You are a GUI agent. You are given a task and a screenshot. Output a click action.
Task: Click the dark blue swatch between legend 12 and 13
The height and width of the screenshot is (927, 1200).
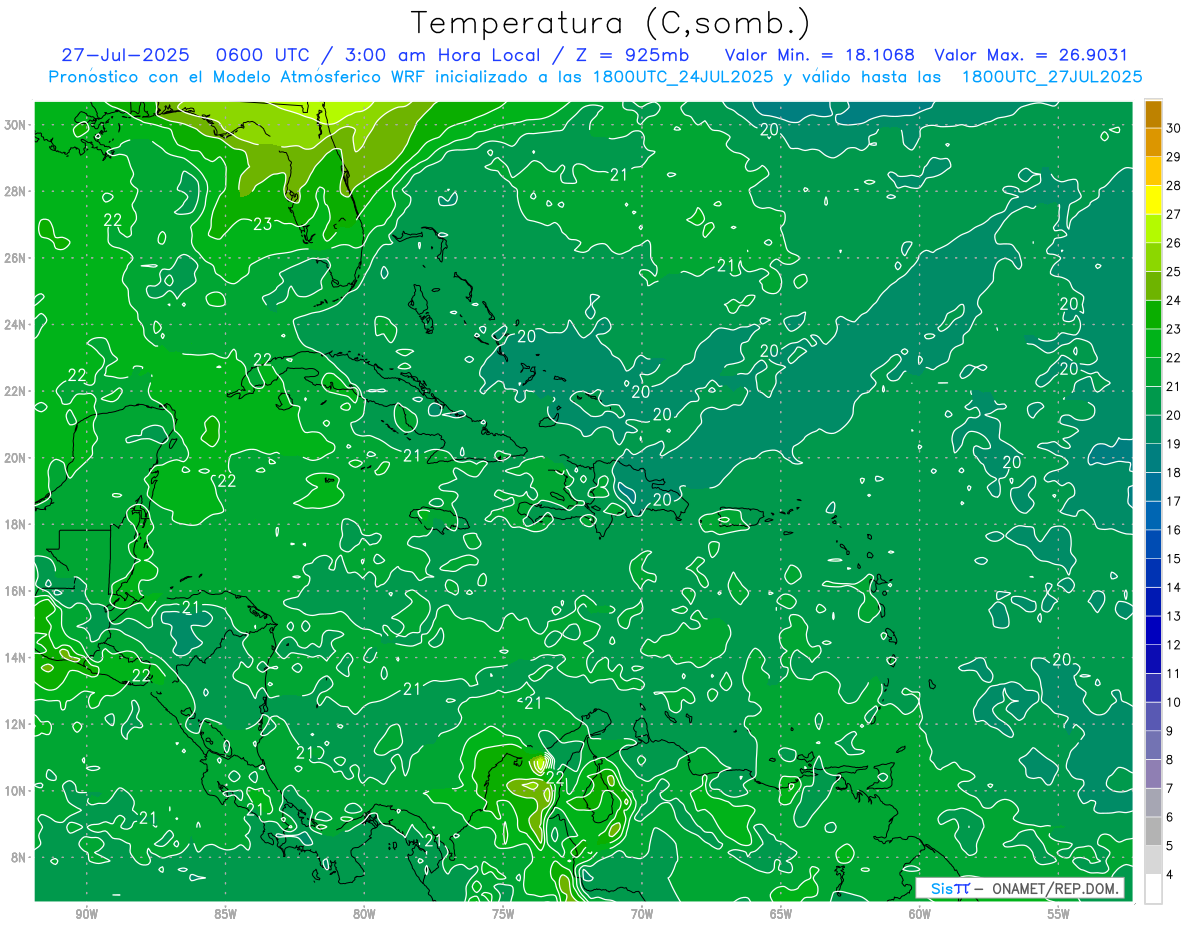(x=1153, y=630)
